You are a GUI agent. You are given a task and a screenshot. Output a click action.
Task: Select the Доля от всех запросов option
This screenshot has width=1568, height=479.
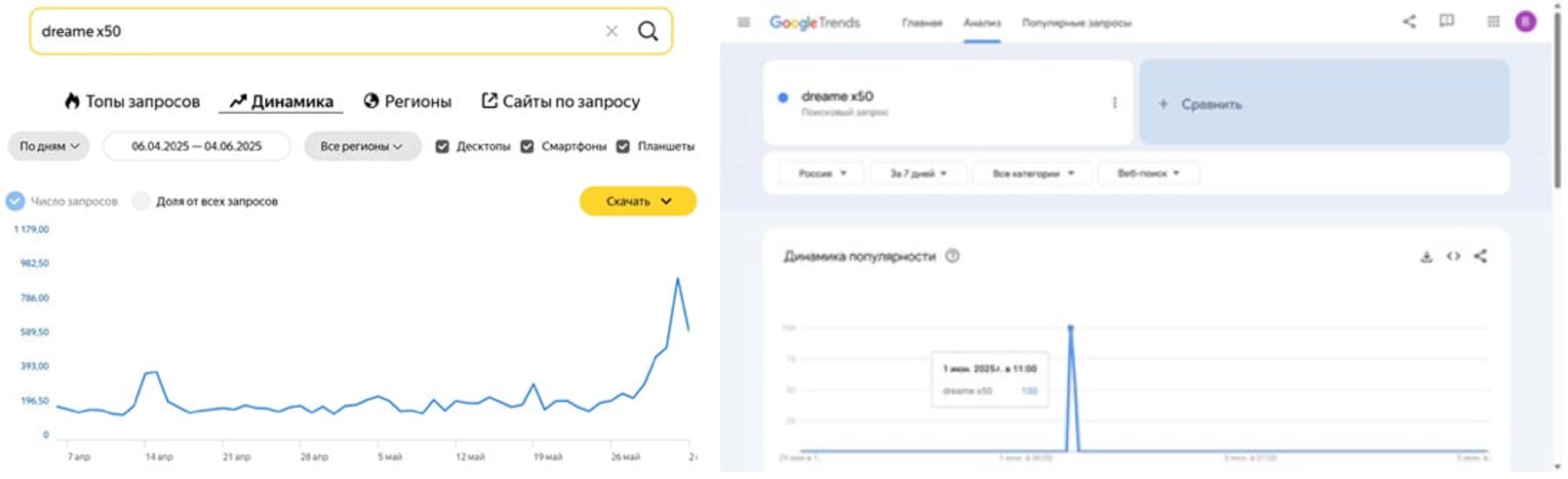click(142, 201)
